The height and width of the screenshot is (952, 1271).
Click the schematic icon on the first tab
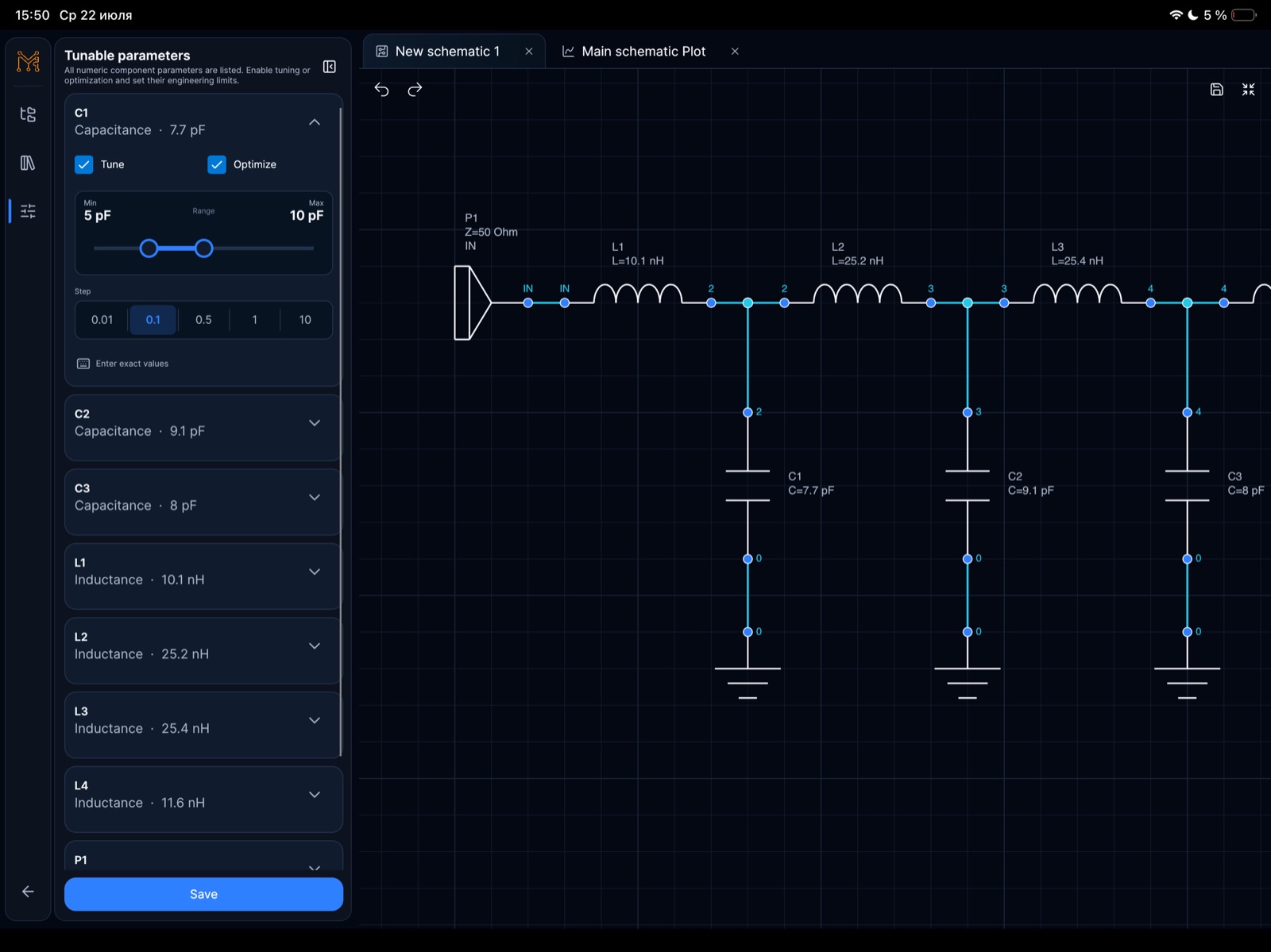[382, 52]
